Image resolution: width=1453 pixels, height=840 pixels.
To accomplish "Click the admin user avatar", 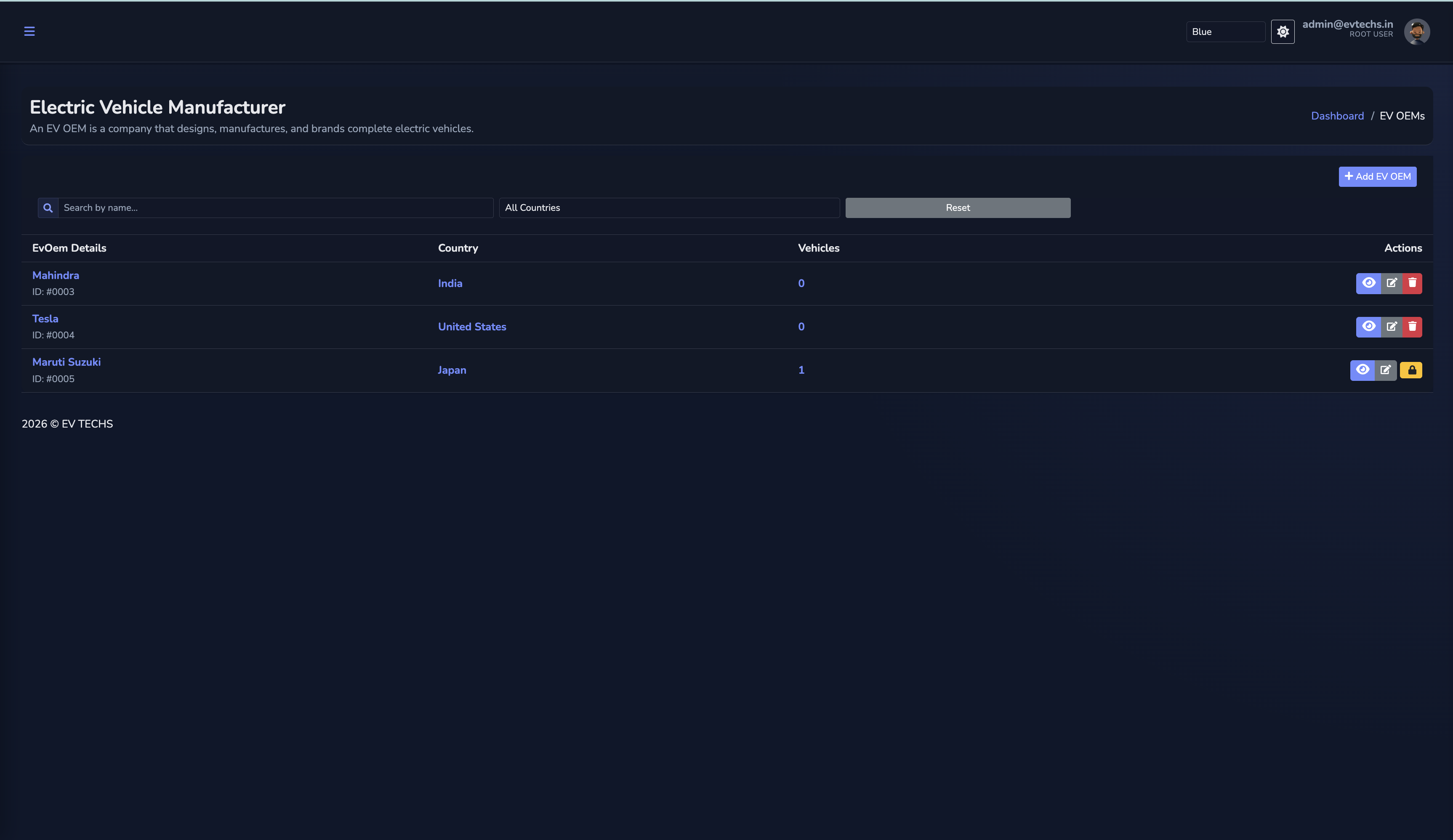I will click(1416, 31).
